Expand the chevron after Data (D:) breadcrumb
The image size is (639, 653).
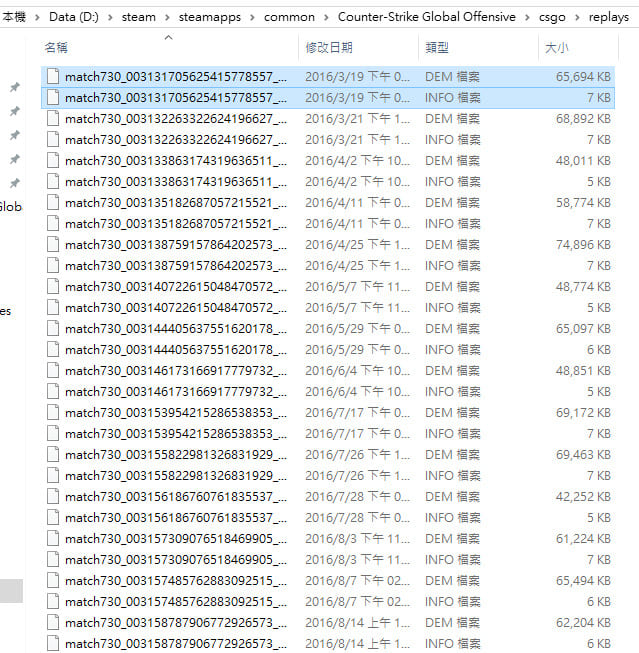[110, 17]
